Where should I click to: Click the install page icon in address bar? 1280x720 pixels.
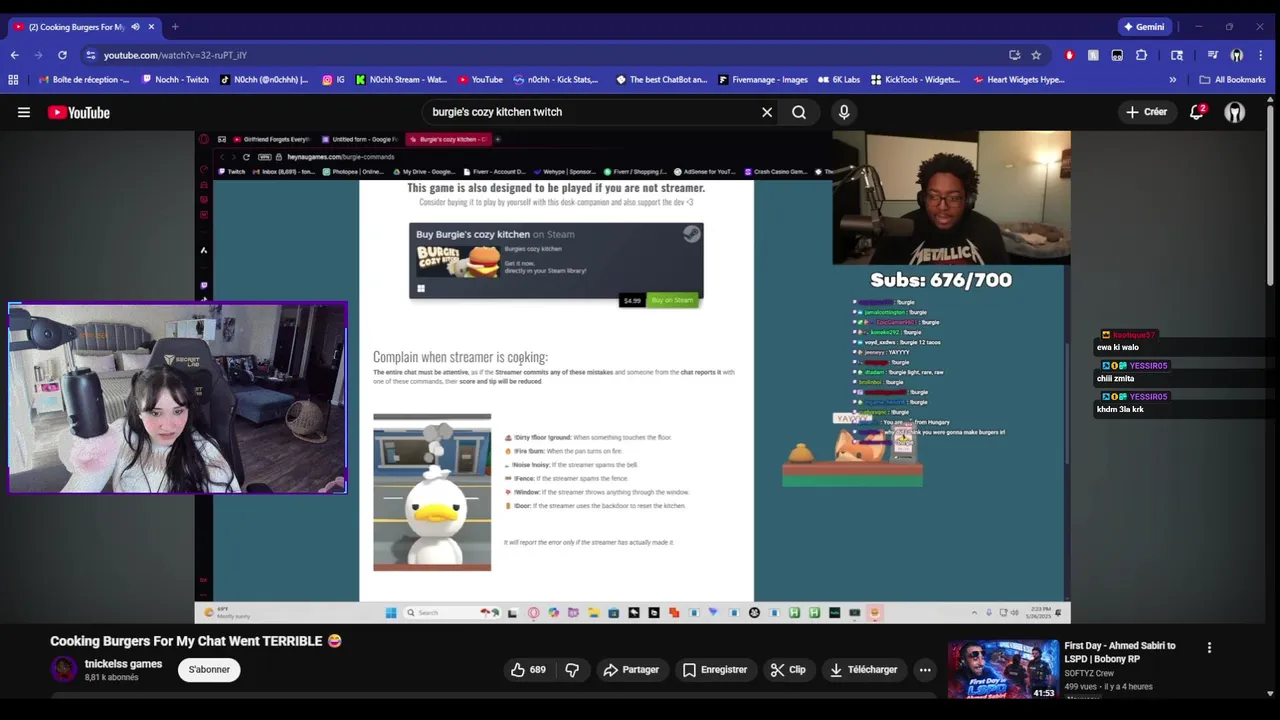click(1014, 55)
